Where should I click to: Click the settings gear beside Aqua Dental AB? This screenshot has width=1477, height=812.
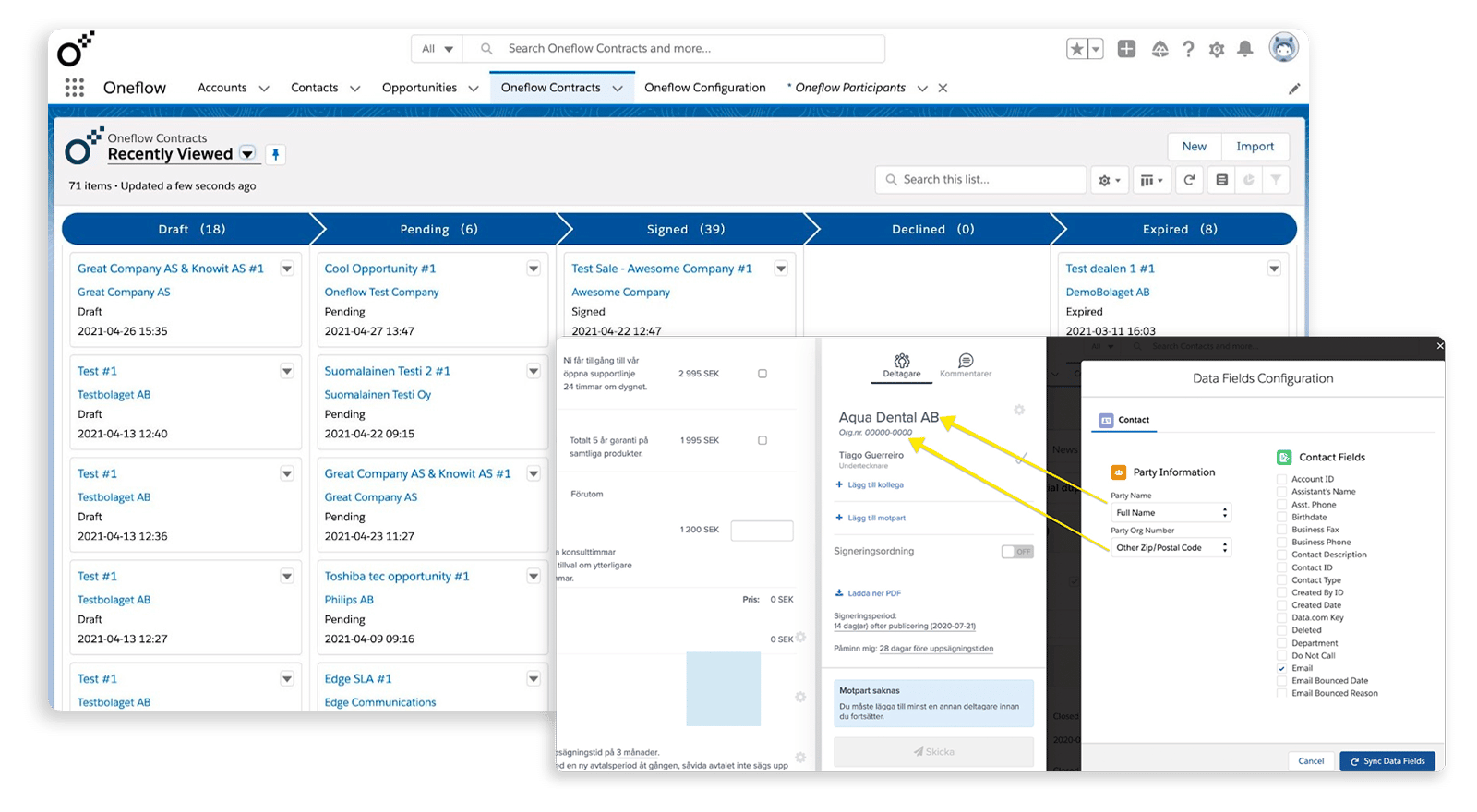[1019, 410]
